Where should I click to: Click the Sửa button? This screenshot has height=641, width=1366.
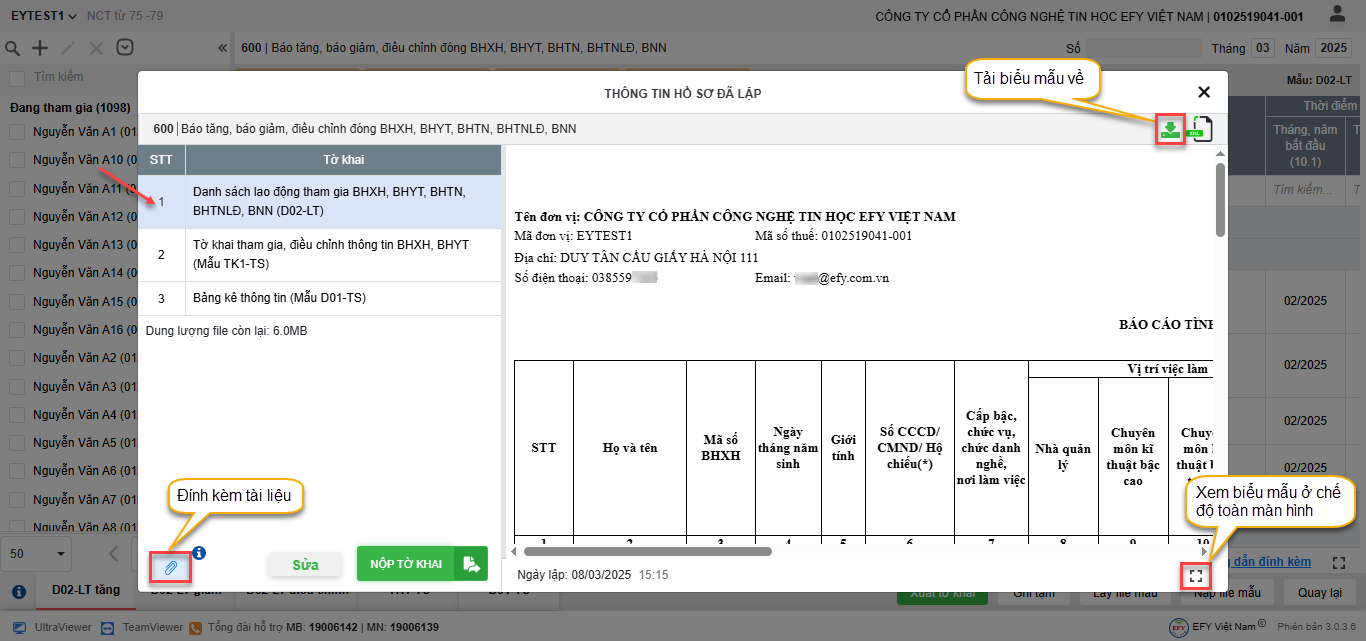(x=305, y=565)
